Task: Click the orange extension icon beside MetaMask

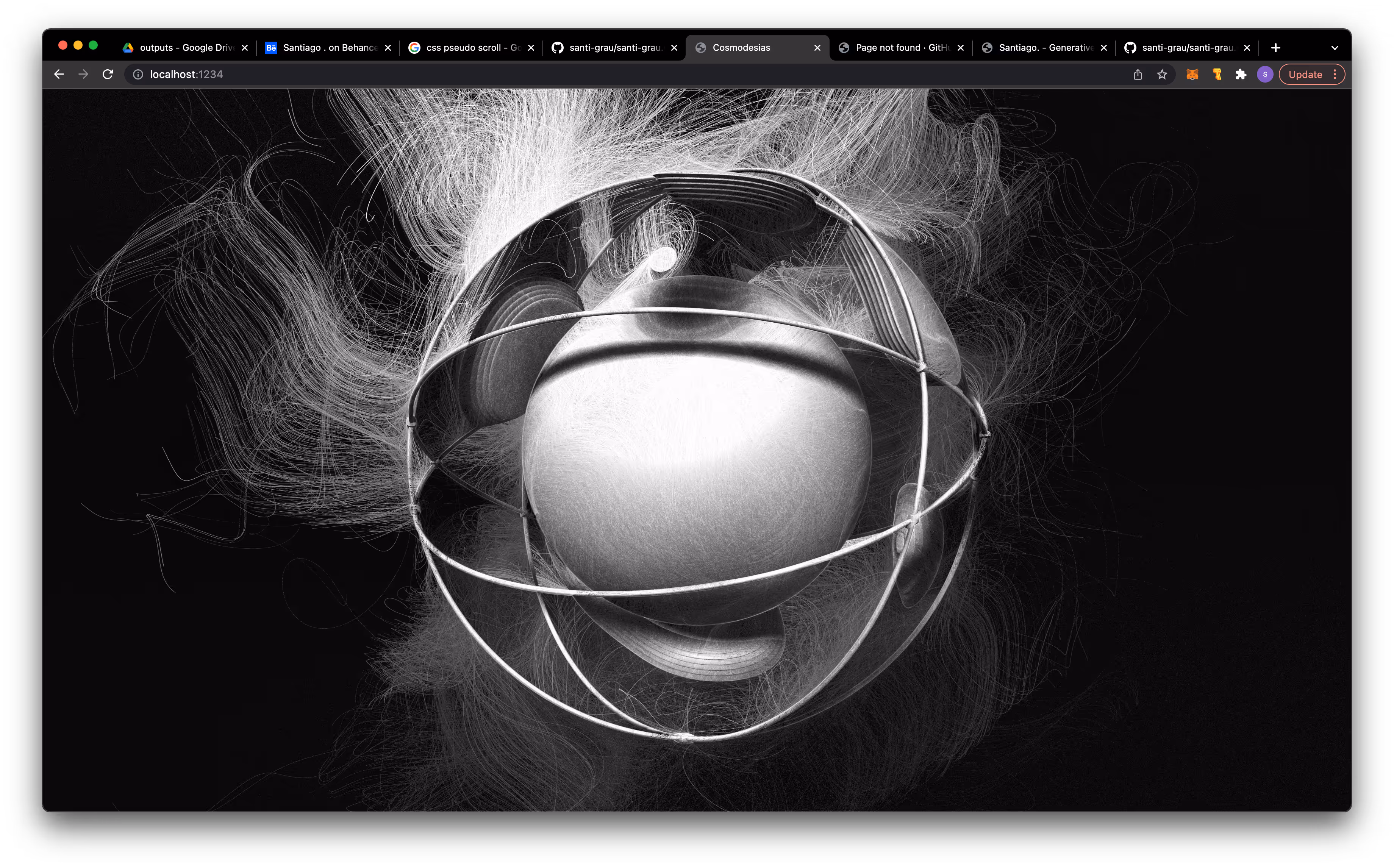Action: click(1217, 74)
